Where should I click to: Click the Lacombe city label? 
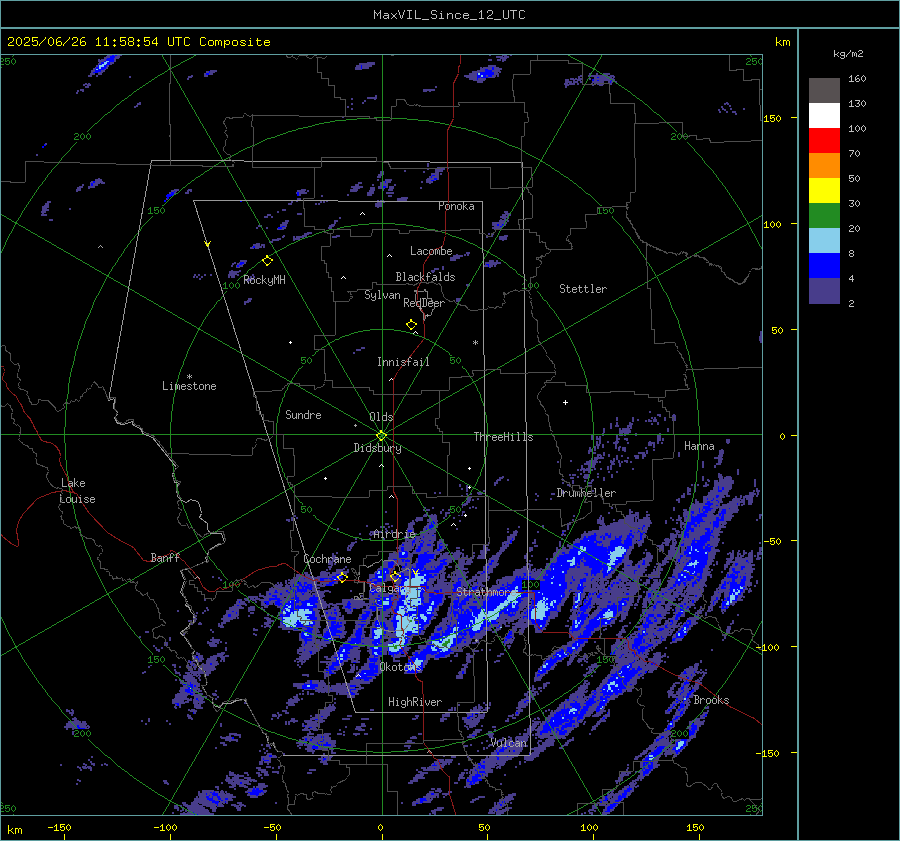click(x=431, y=251)
